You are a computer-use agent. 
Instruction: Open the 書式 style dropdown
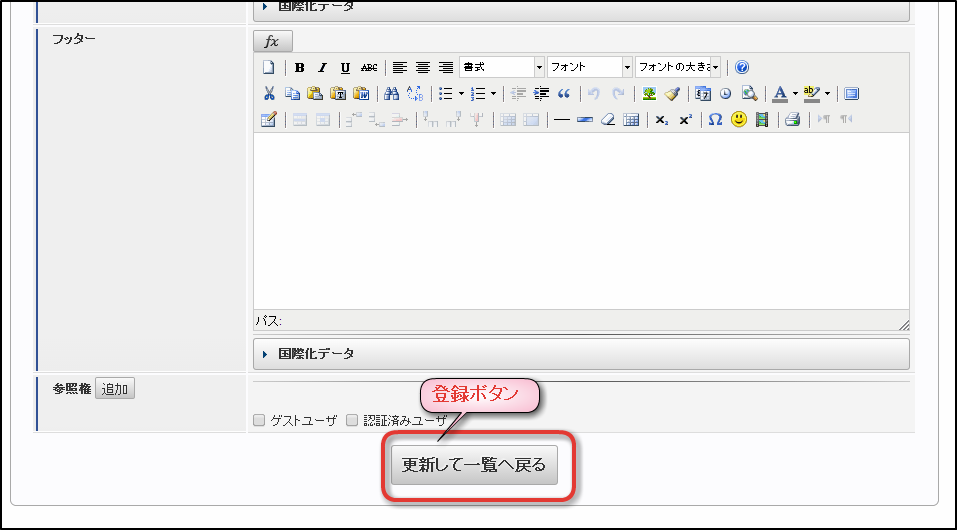point(502,67)
